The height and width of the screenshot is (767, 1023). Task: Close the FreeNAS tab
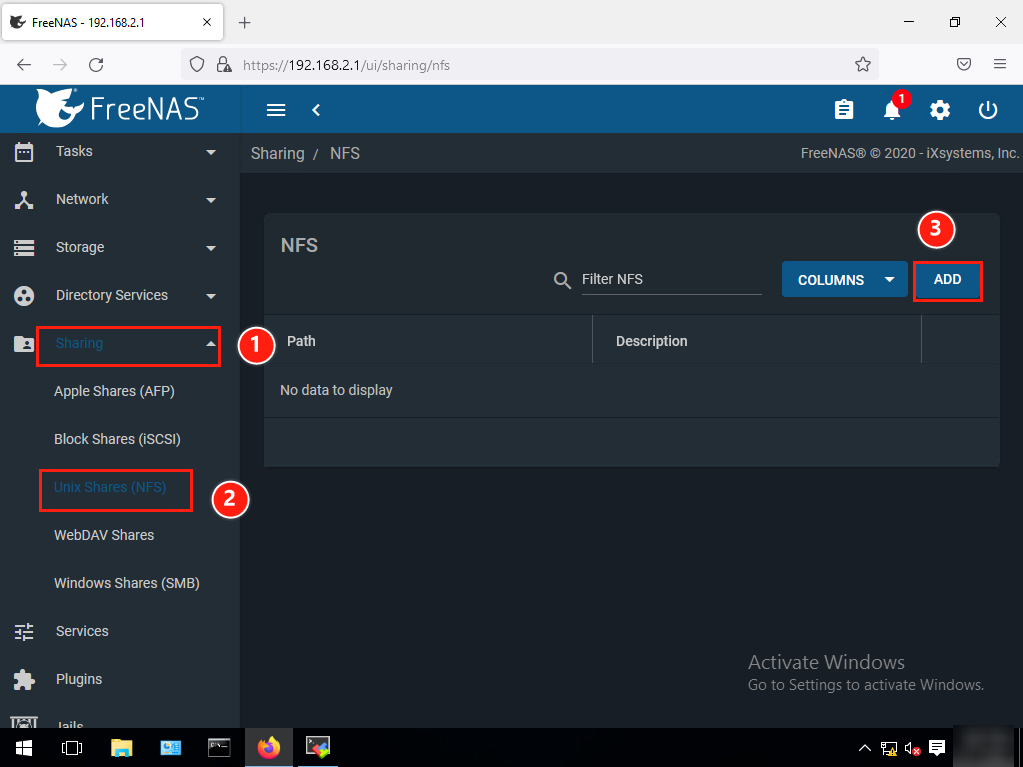[207, 22]
